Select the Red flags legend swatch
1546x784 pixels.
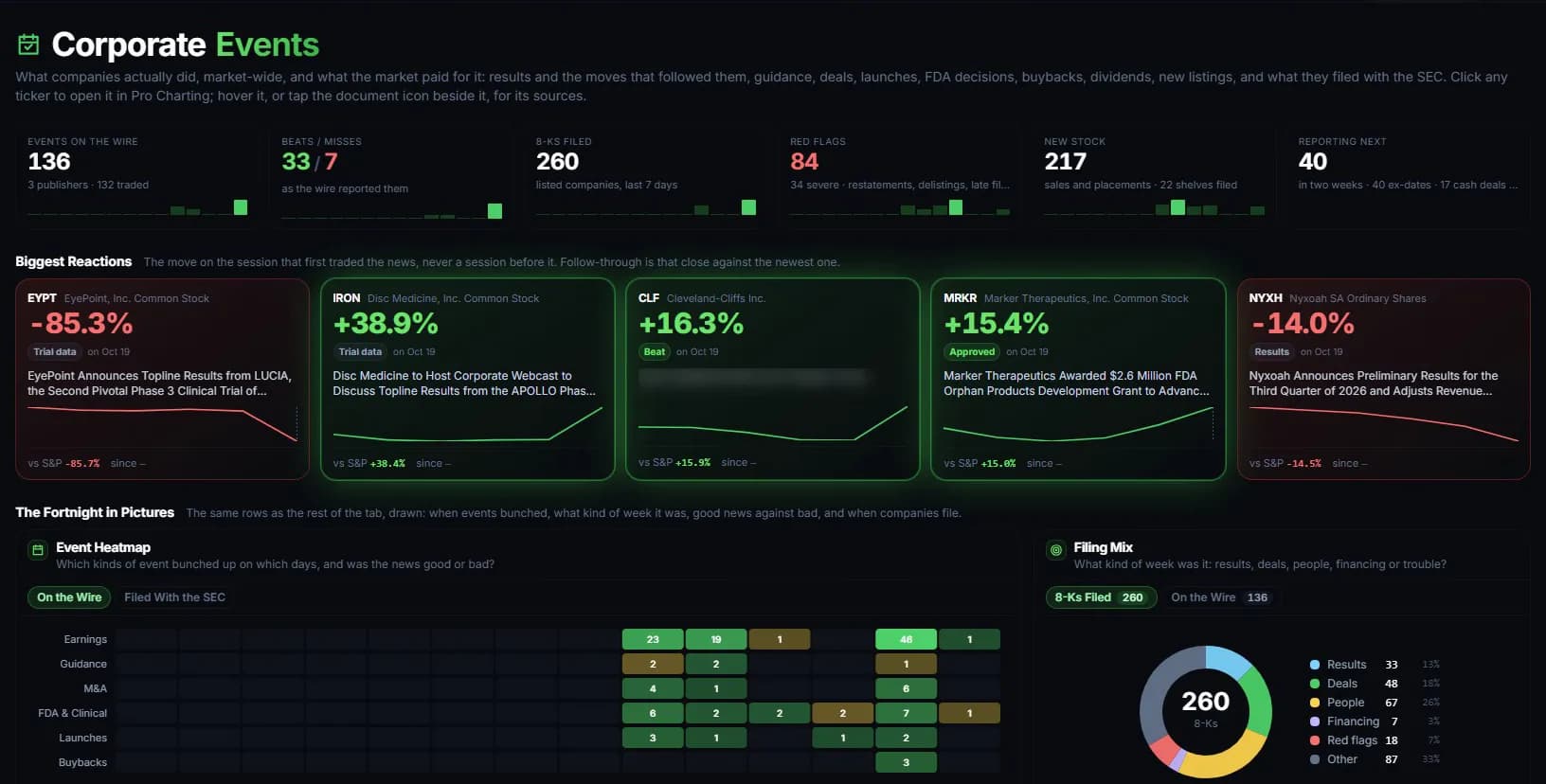[1315, 740]
